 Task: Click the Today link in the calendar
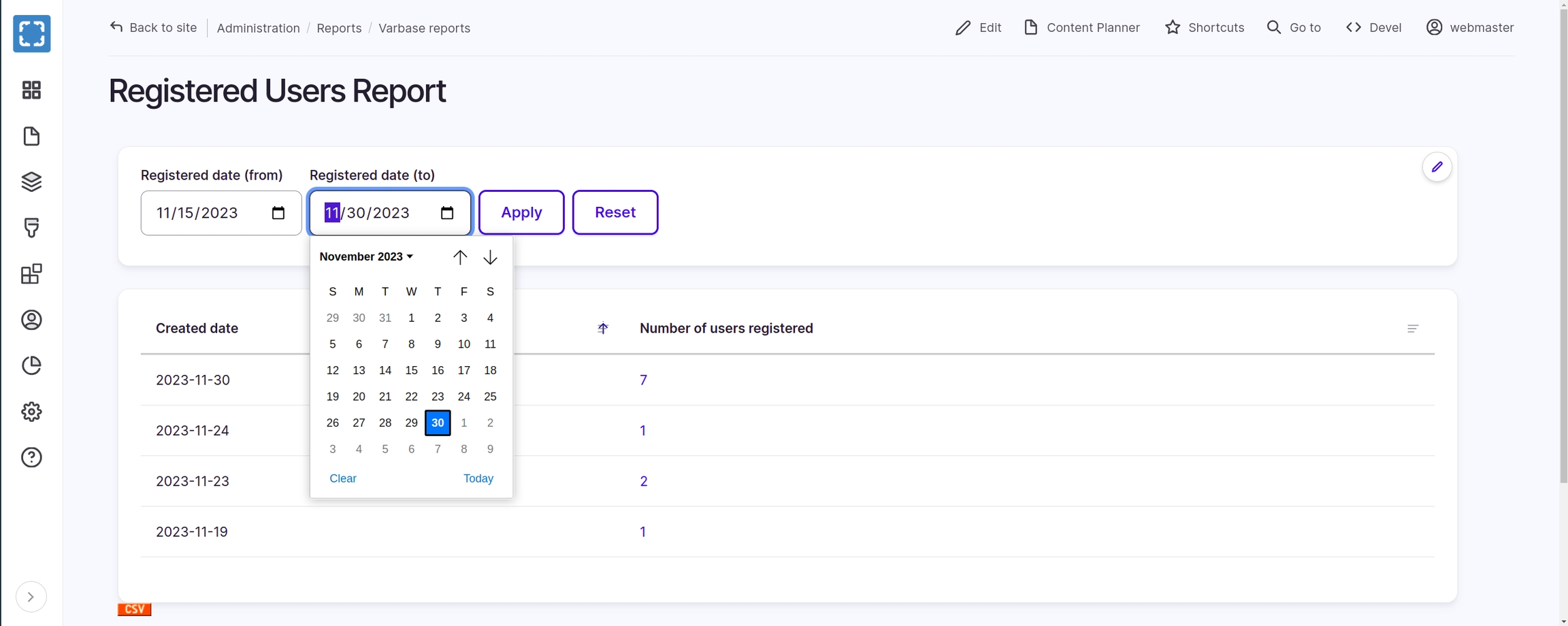click(x=478, y=478)
